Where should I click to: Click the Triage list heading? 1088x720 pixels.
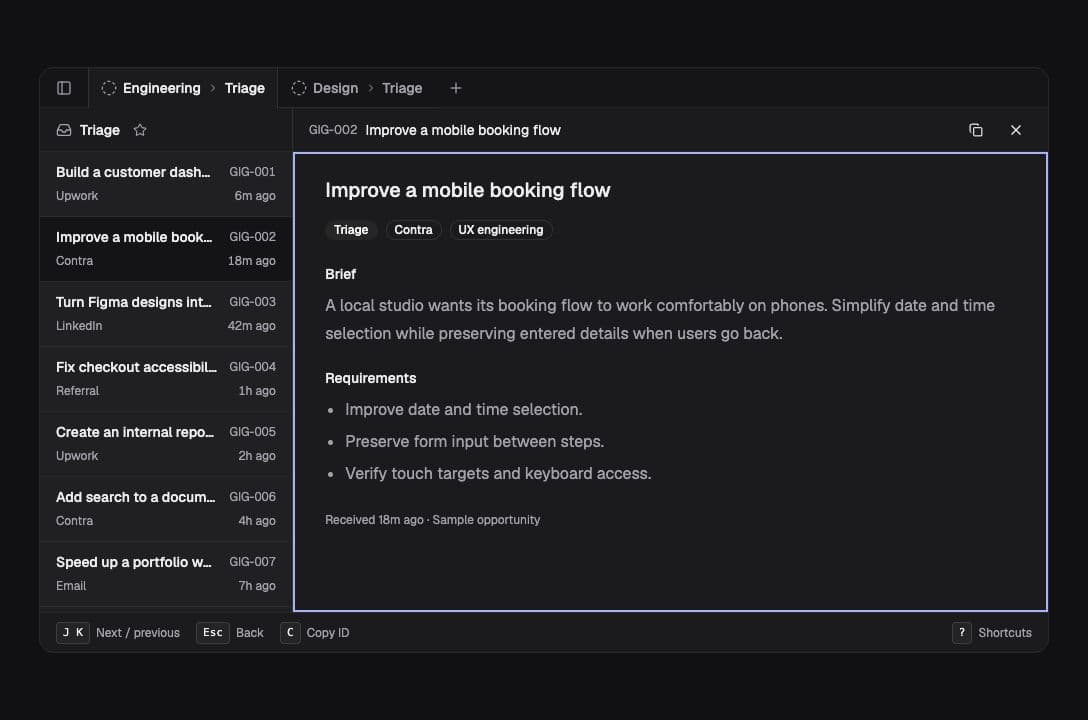click(100, 130)
